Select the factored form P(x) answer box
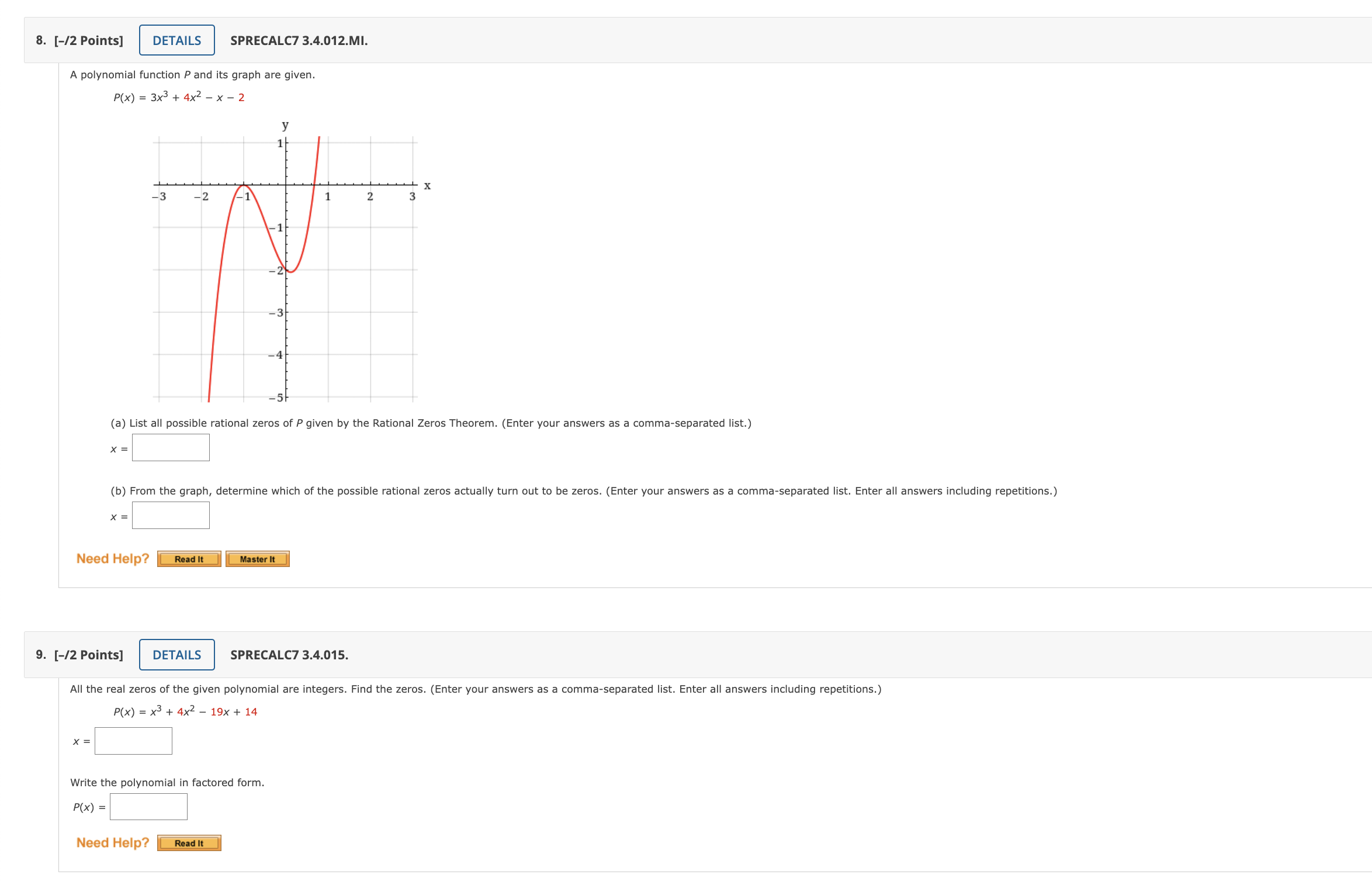 [x=148, y=806]
